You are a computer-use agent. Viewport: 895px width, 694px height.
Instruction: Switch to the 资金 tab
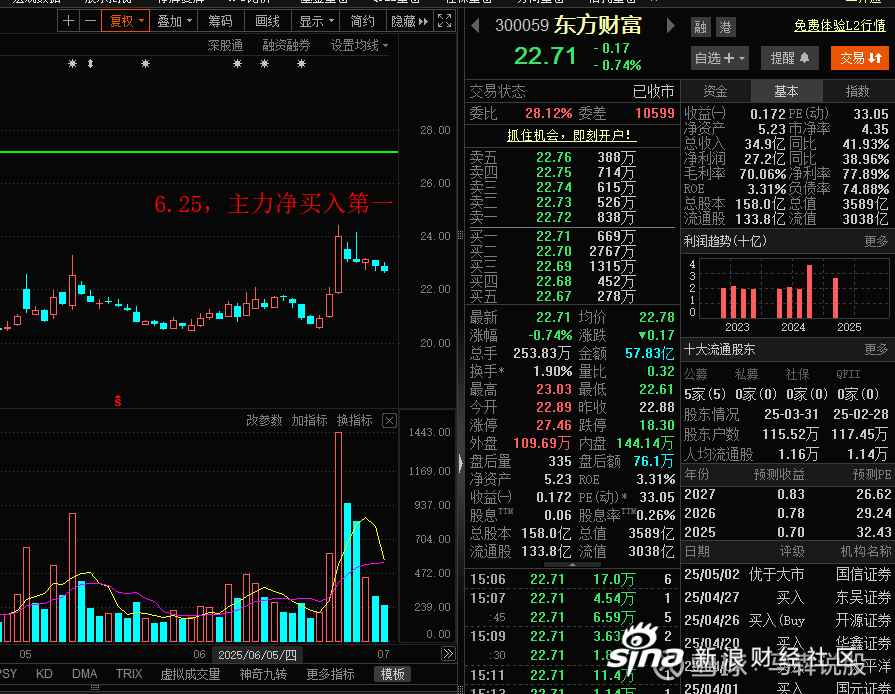pyautogui.click(x=715, y=91)
